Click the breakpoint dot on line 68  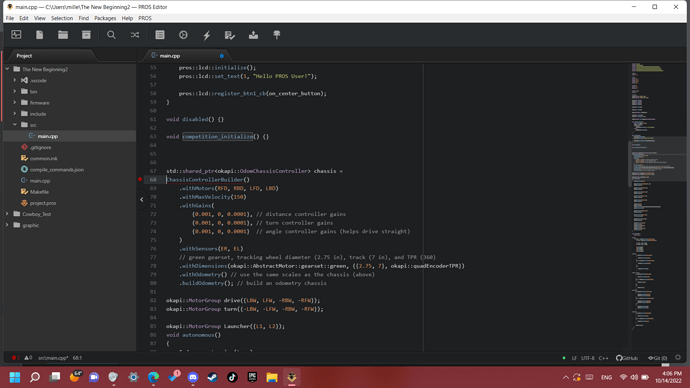tap(140, 179)
